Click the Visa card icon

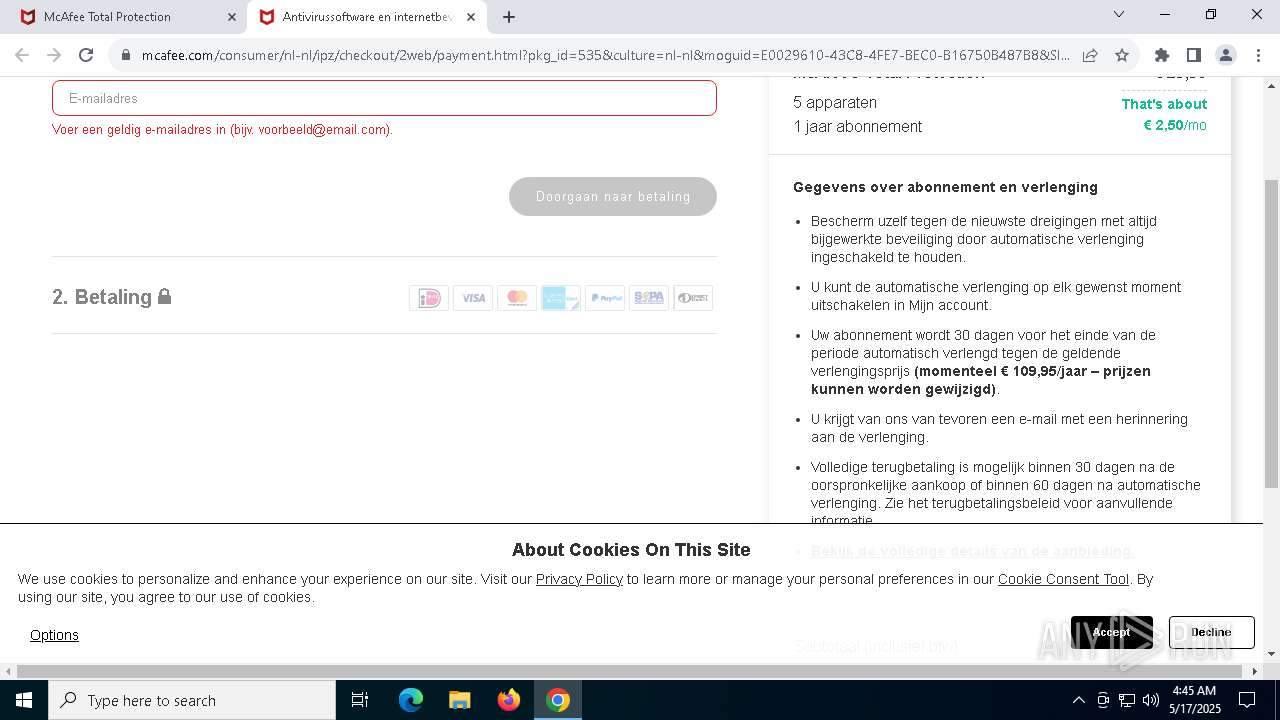[473, 298]
